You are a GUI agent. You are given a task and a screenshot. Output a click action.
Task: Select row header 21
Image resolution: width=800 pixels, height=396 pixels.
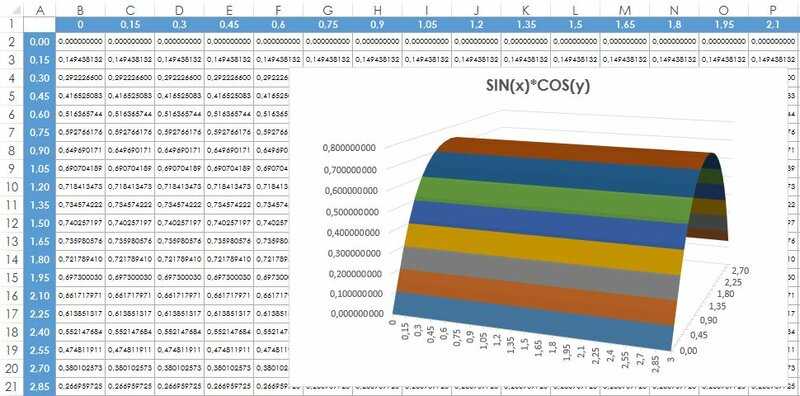pyautogui.click(x=11, y=386)
